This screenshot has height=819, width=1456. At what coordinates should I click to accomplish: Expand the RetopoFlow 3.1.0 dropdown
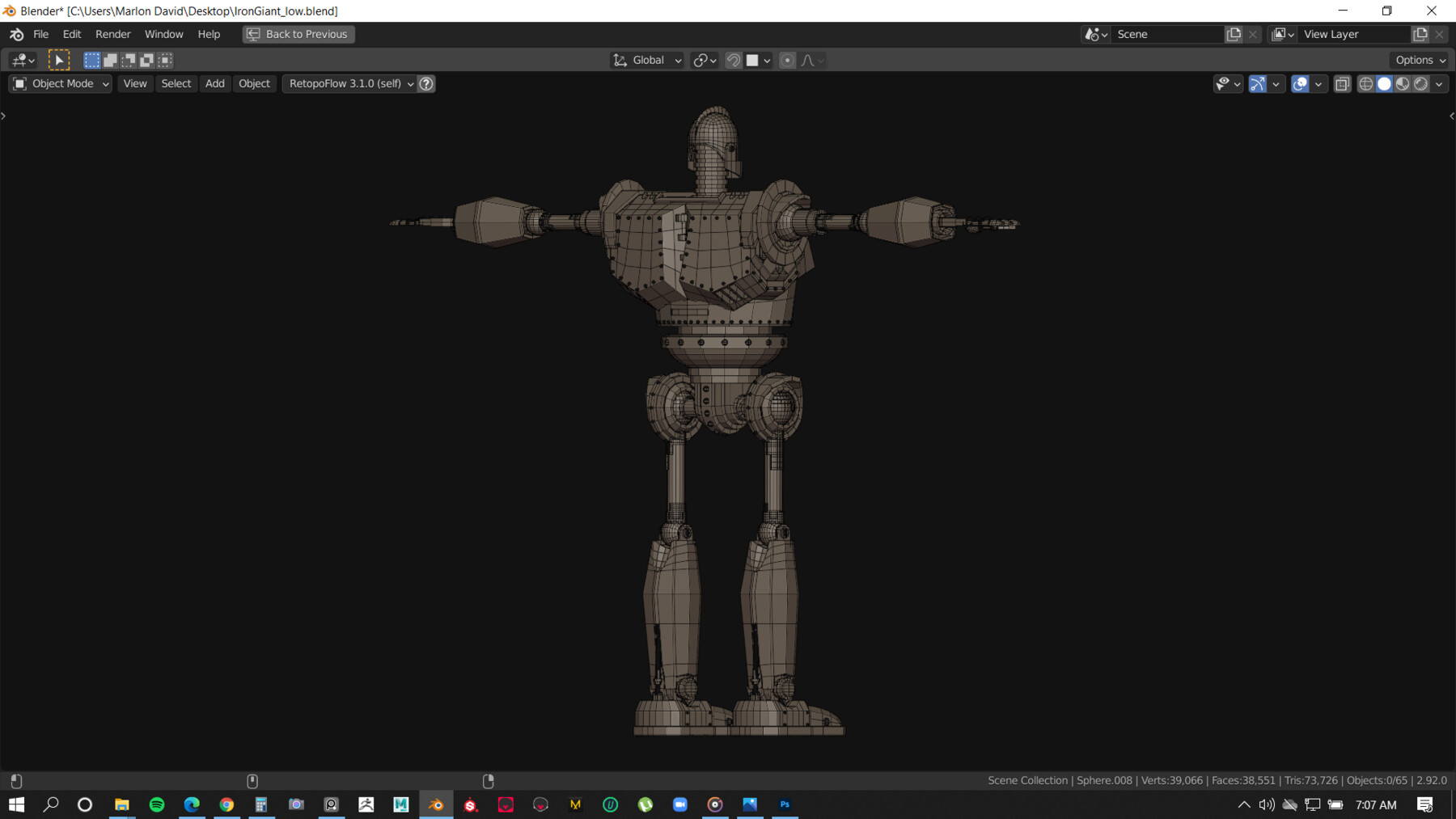(349, 83)
